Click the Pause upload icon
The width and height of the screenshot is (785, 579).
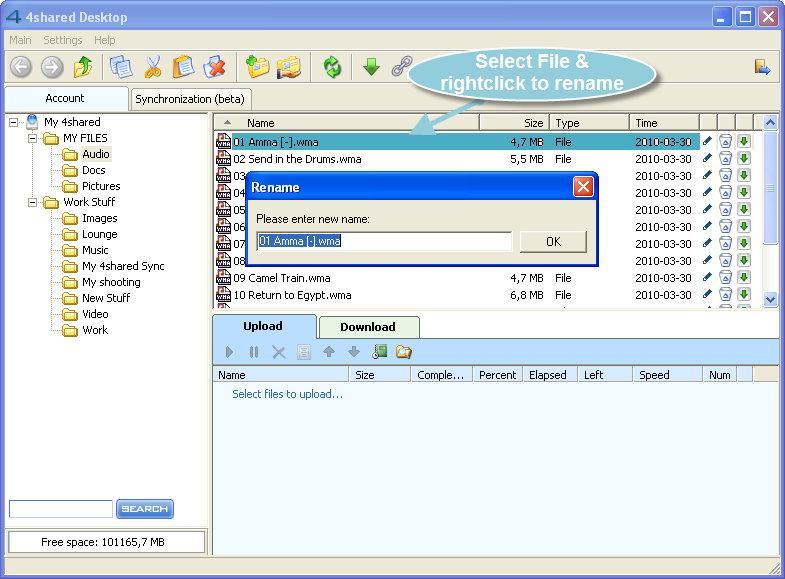254,352
